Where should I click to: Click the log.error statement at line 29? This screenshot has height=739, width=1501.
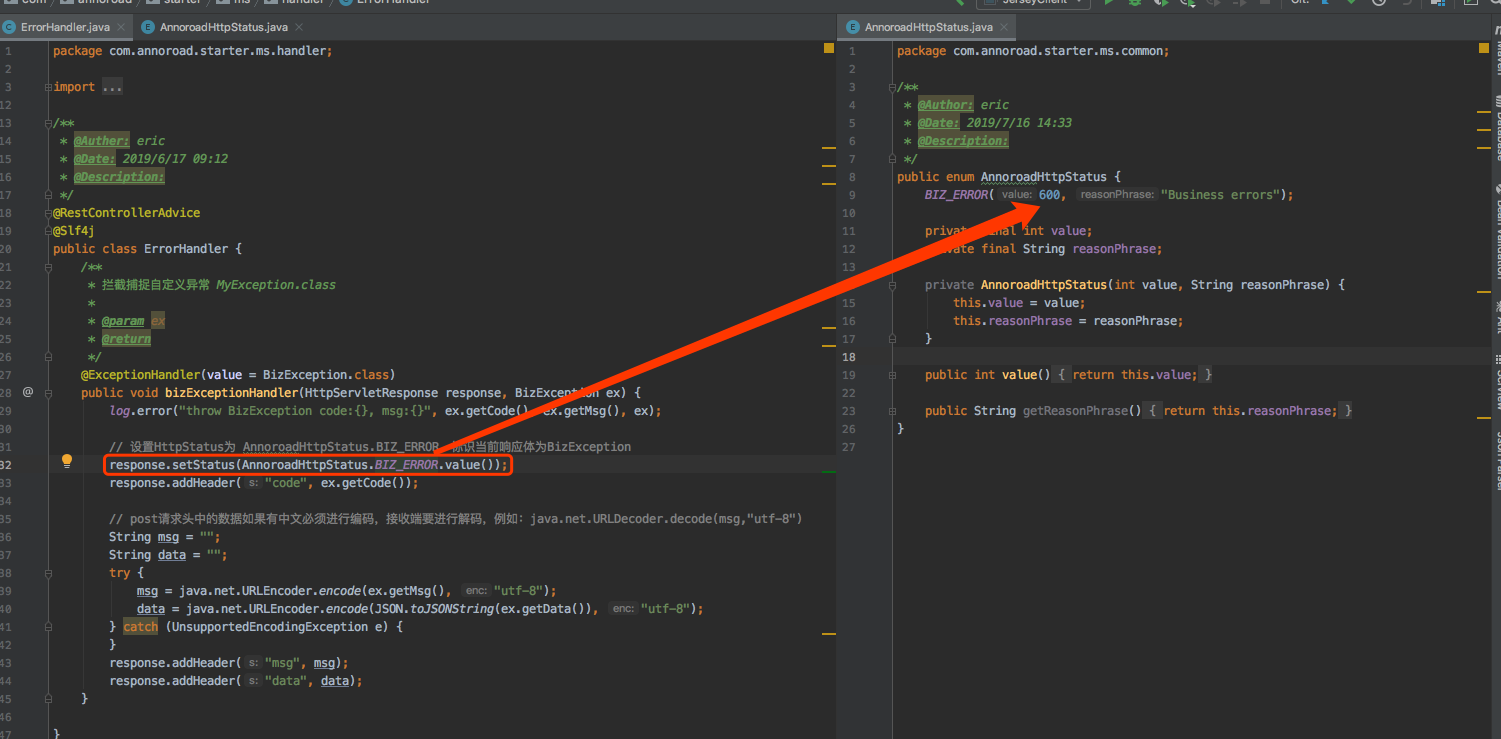click(385, 411)
